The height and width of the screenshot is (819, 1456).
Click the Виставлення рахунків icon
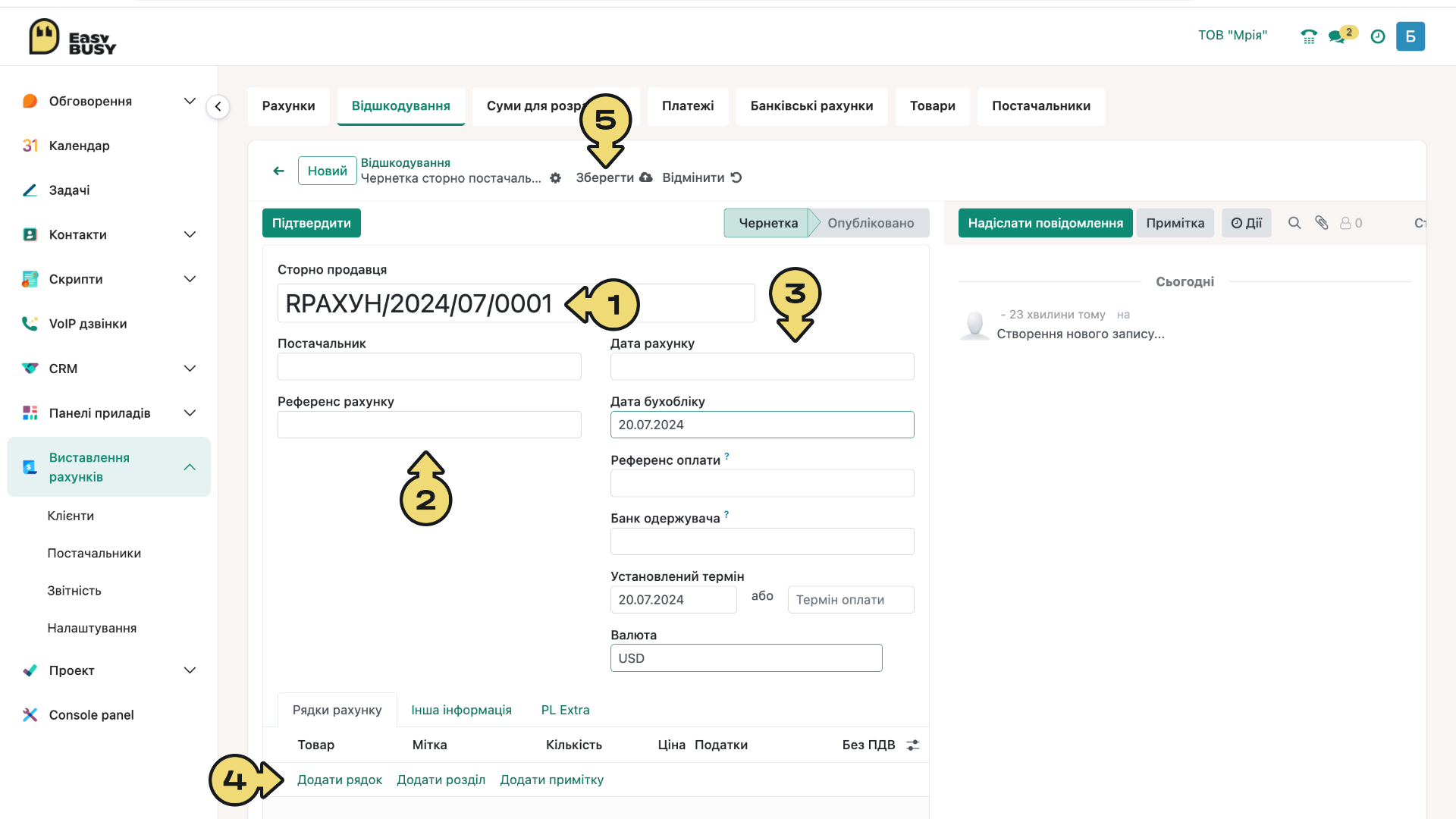[x=30, y=467]
